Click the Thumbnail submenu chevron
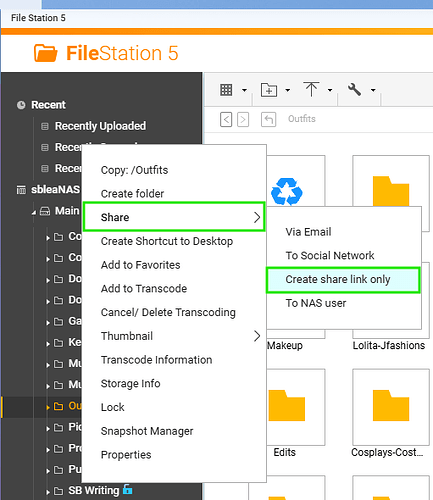The height and width of the screenshot is (500, 433). point(257,336)
